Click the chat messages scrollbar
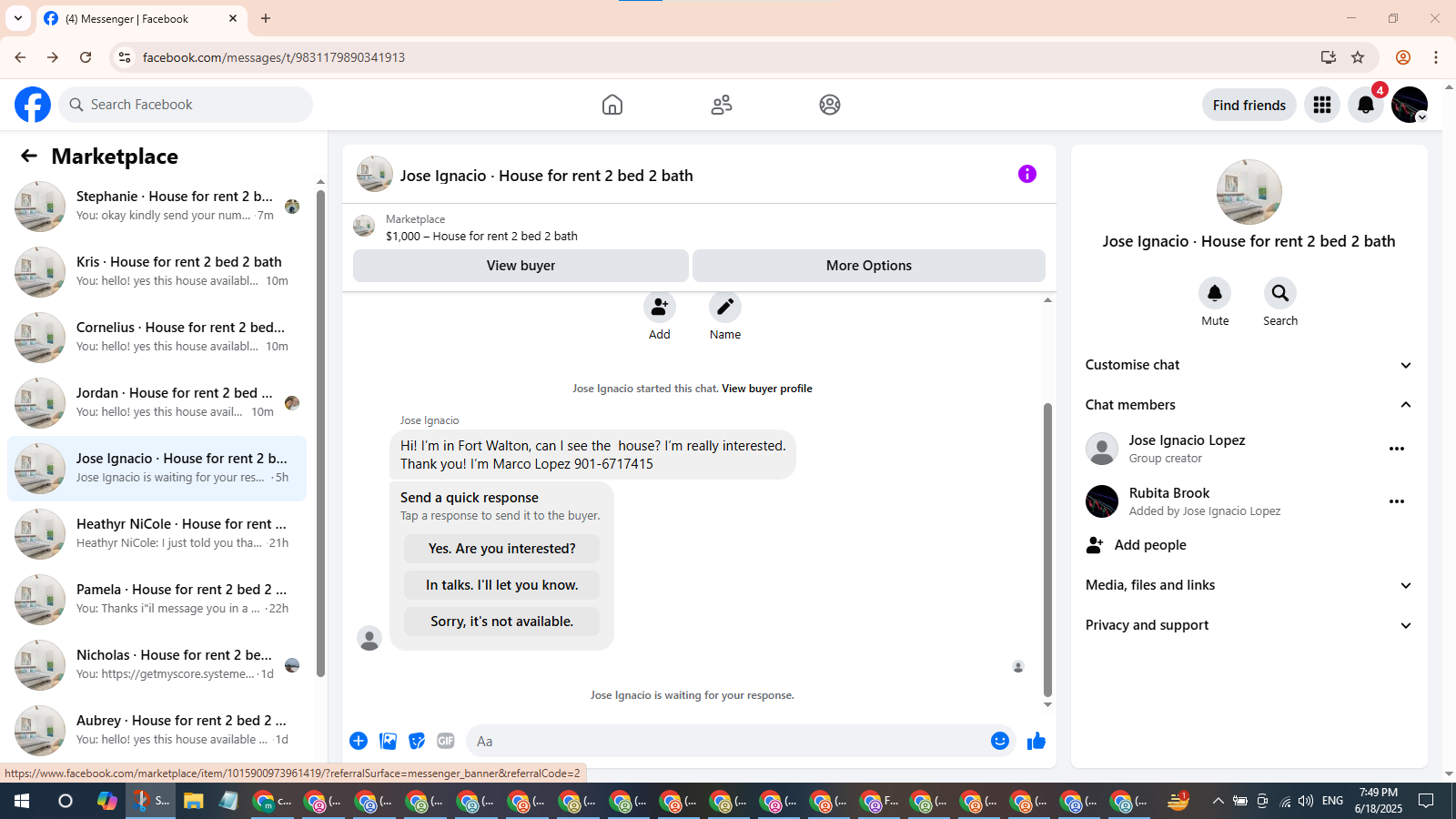 [x=1047, y=549]
